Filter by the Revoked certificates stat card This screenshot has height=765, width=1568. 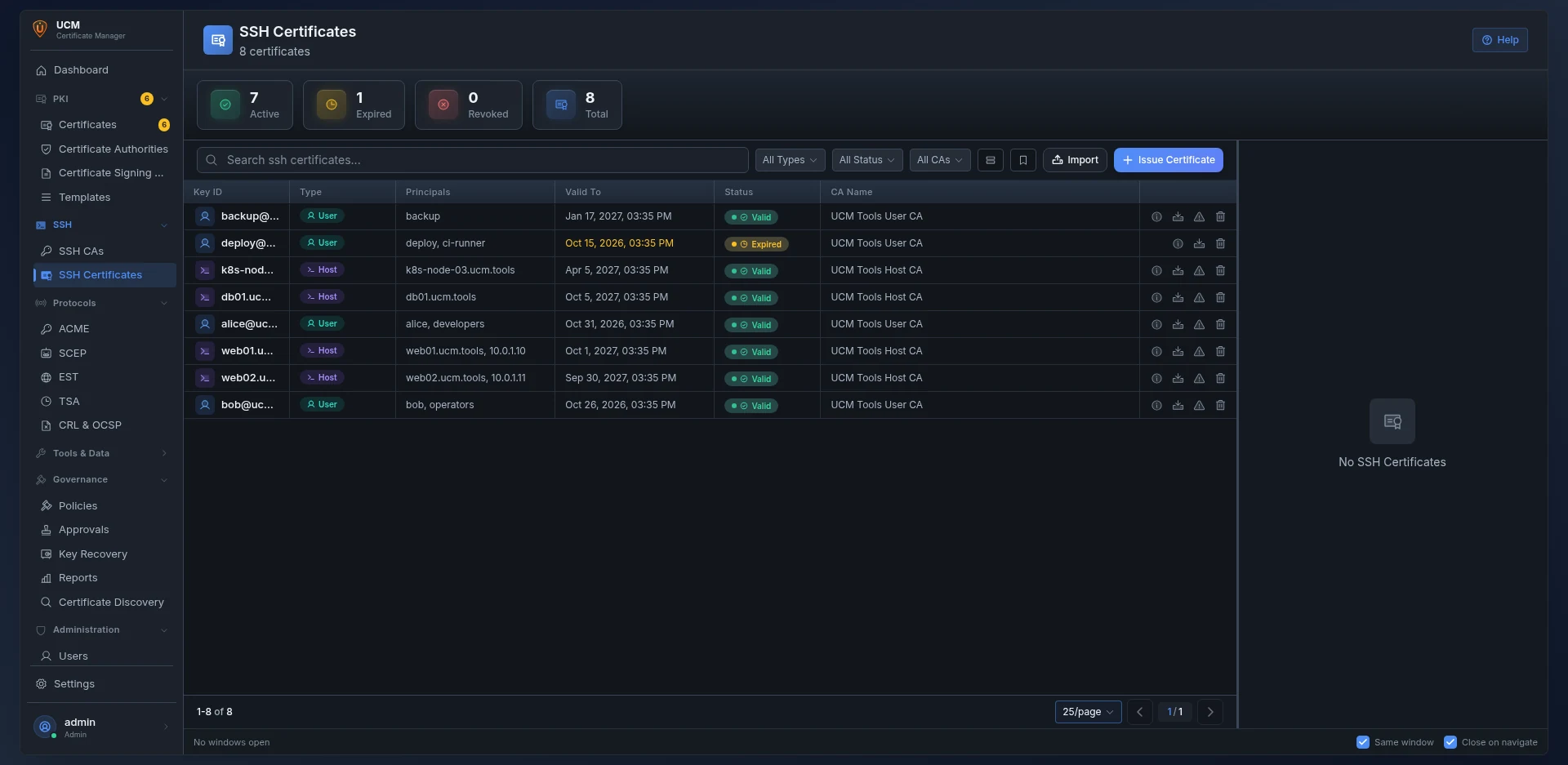(x=469, y=105)
